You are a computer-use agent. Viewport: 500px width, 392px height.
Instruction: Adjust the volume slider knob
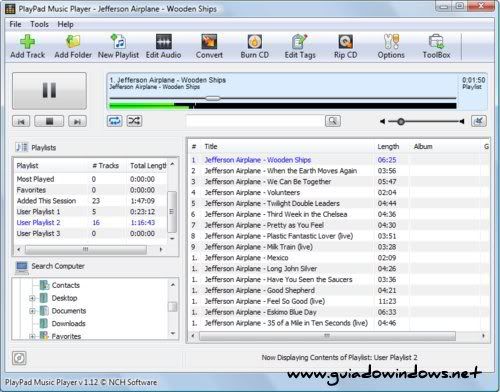tap(401, 122)
